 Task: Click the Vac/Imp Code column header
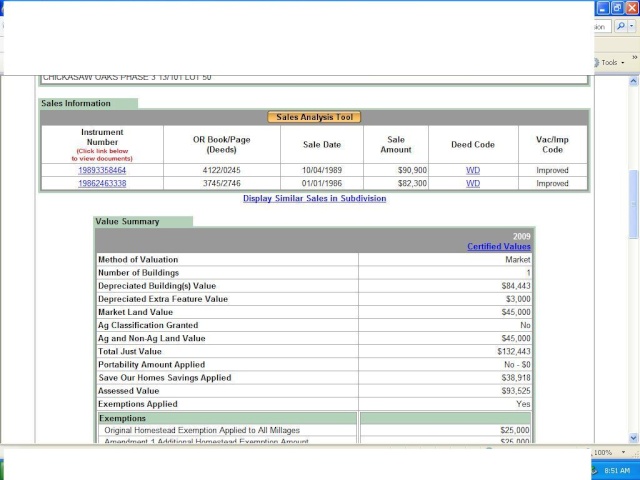[552, 144]
